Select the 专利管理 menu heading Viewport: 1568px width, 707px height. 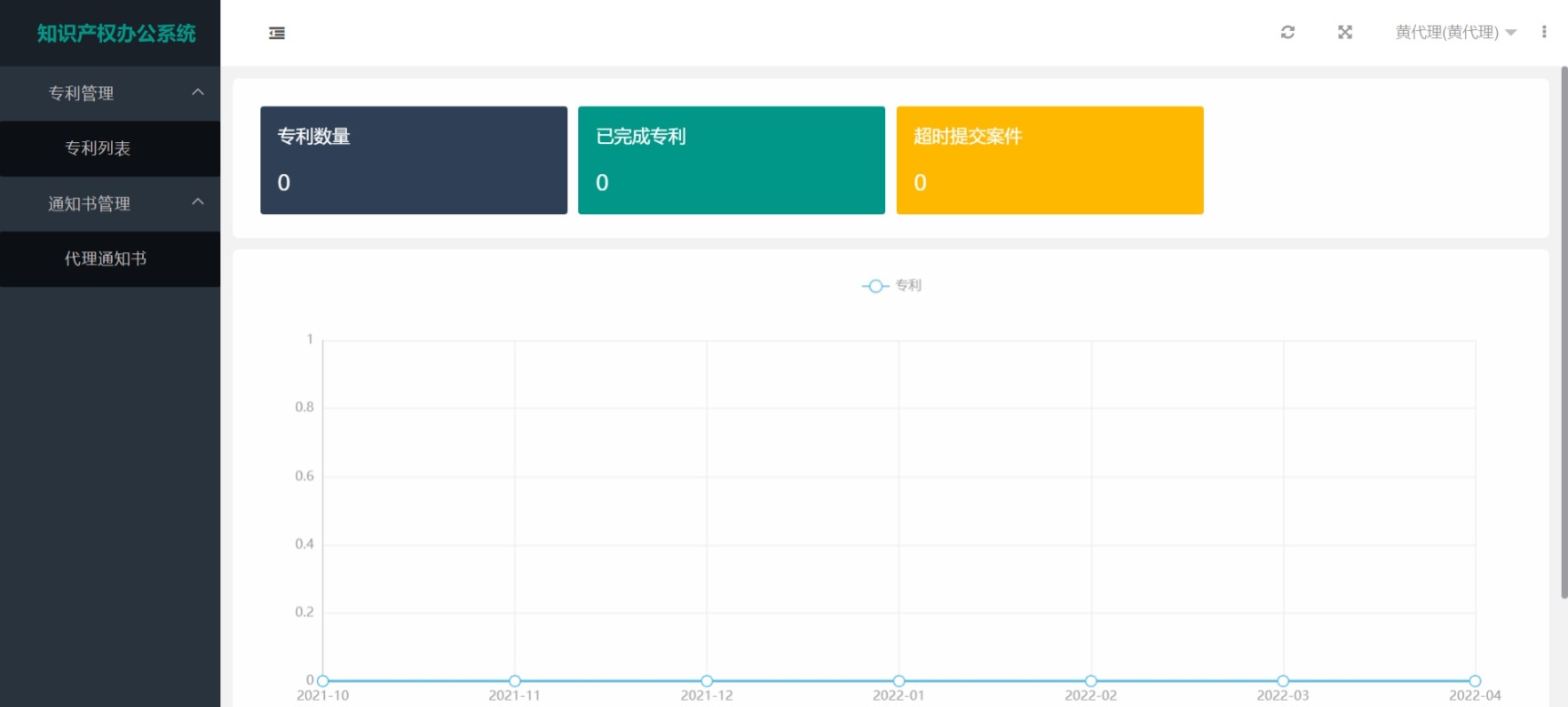(81, 93)
